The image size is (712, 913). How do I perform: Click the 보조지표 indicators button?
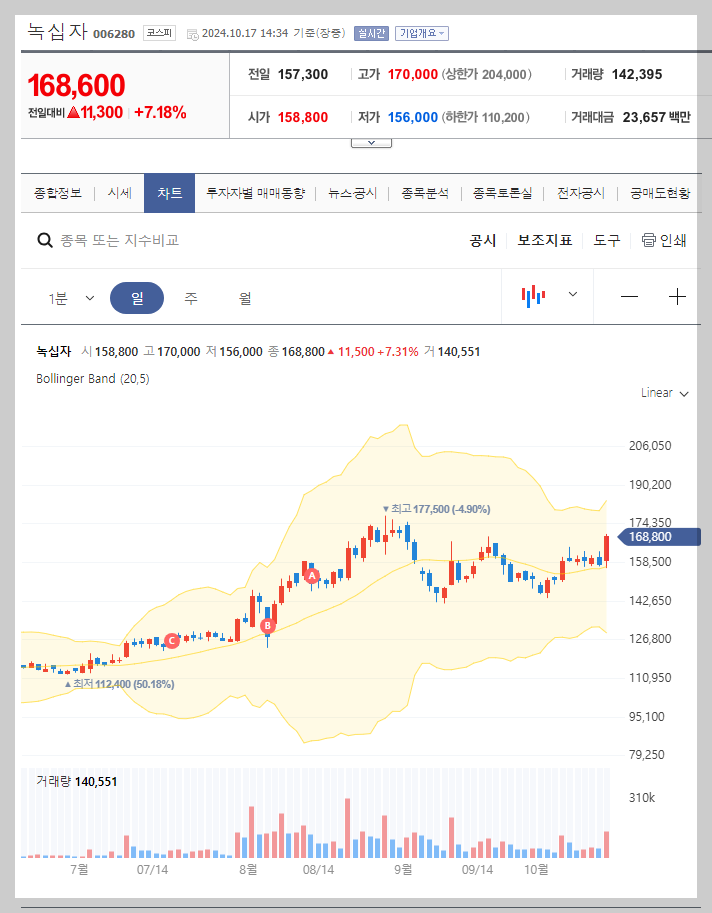coord(544,240)
